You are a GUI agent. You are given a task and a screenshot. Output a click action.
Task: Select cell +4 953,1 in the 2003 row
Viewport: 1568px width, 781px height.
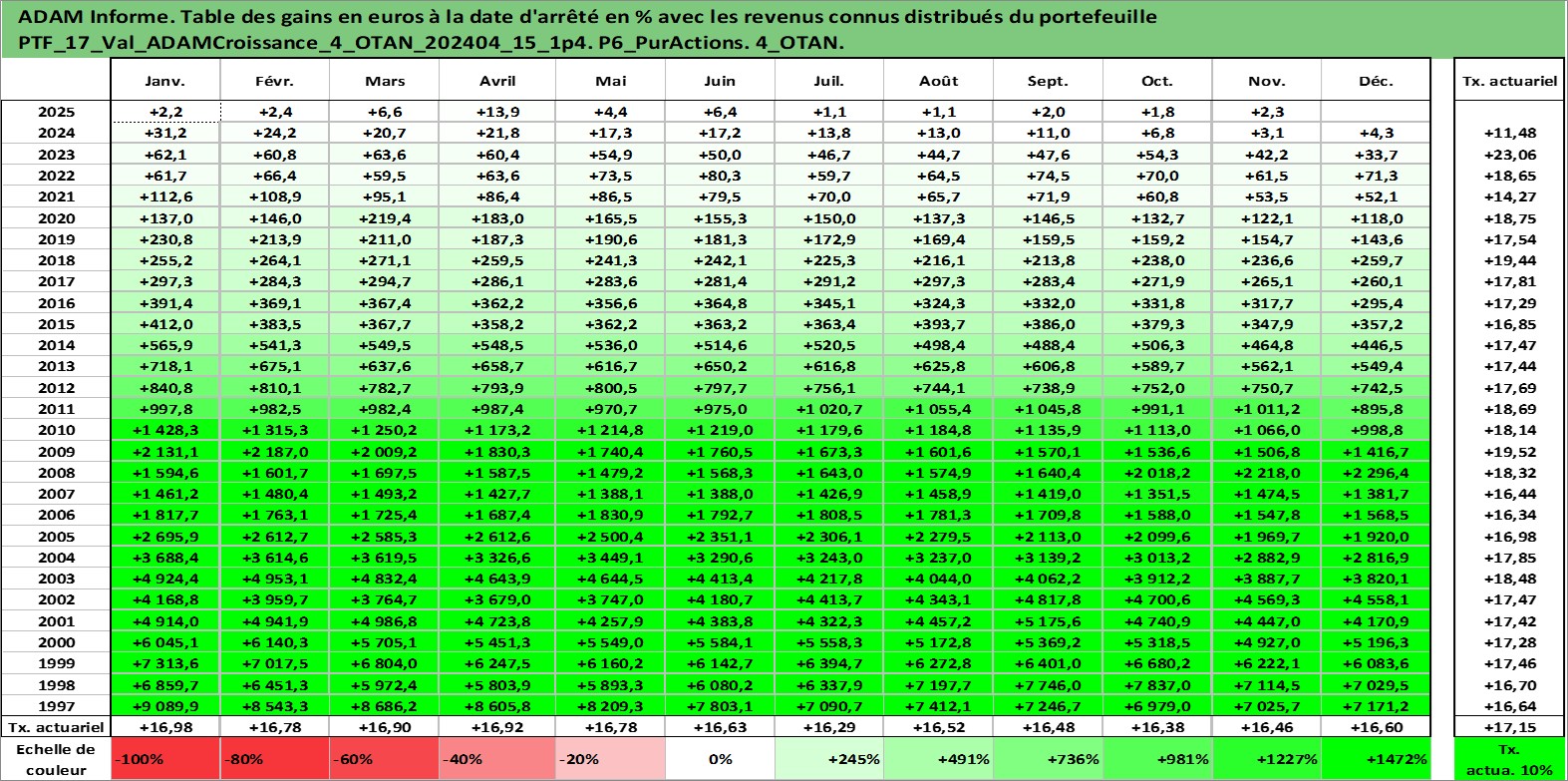[x=275, y=579]
